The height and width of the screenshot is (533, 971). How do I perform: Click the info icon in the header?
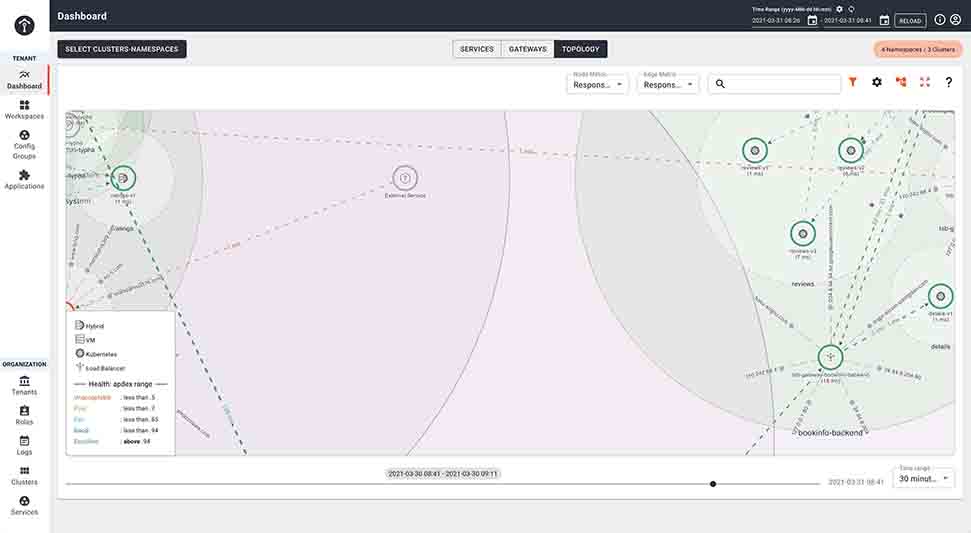(939, 20)
